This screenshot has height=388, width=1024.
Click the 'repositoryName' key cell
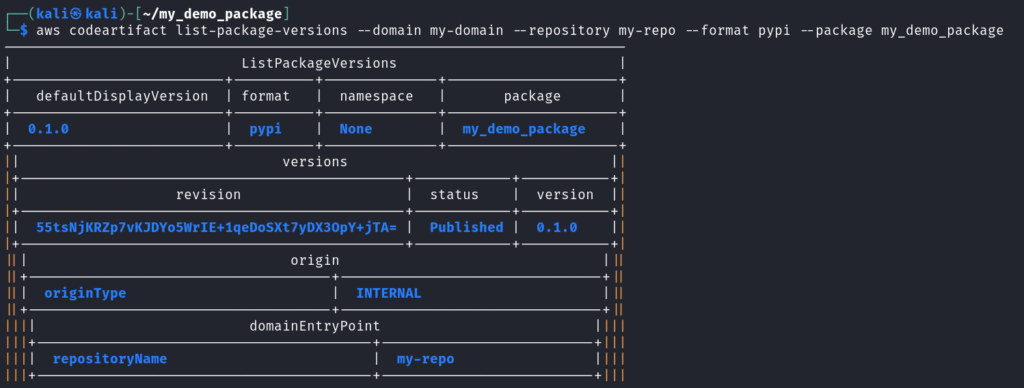click(x=110, y=359)
